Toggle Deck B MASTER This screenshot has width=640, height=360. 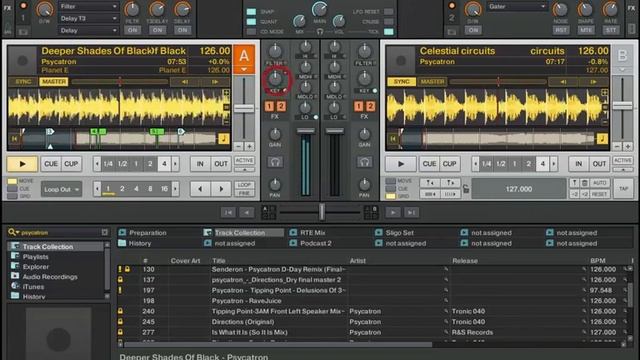point(432,82)
